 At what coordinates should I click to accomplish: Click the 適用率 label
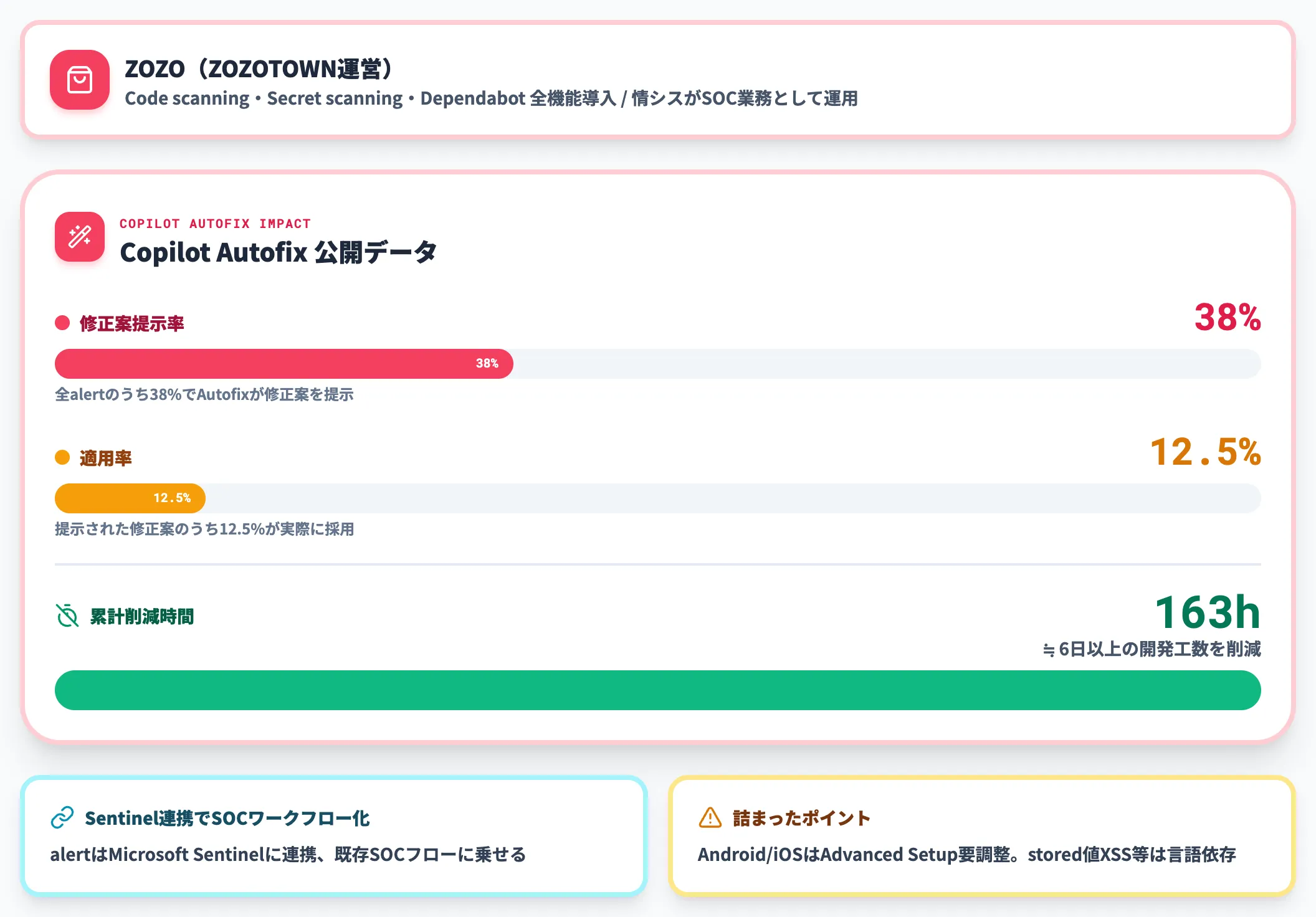(106, 458)
